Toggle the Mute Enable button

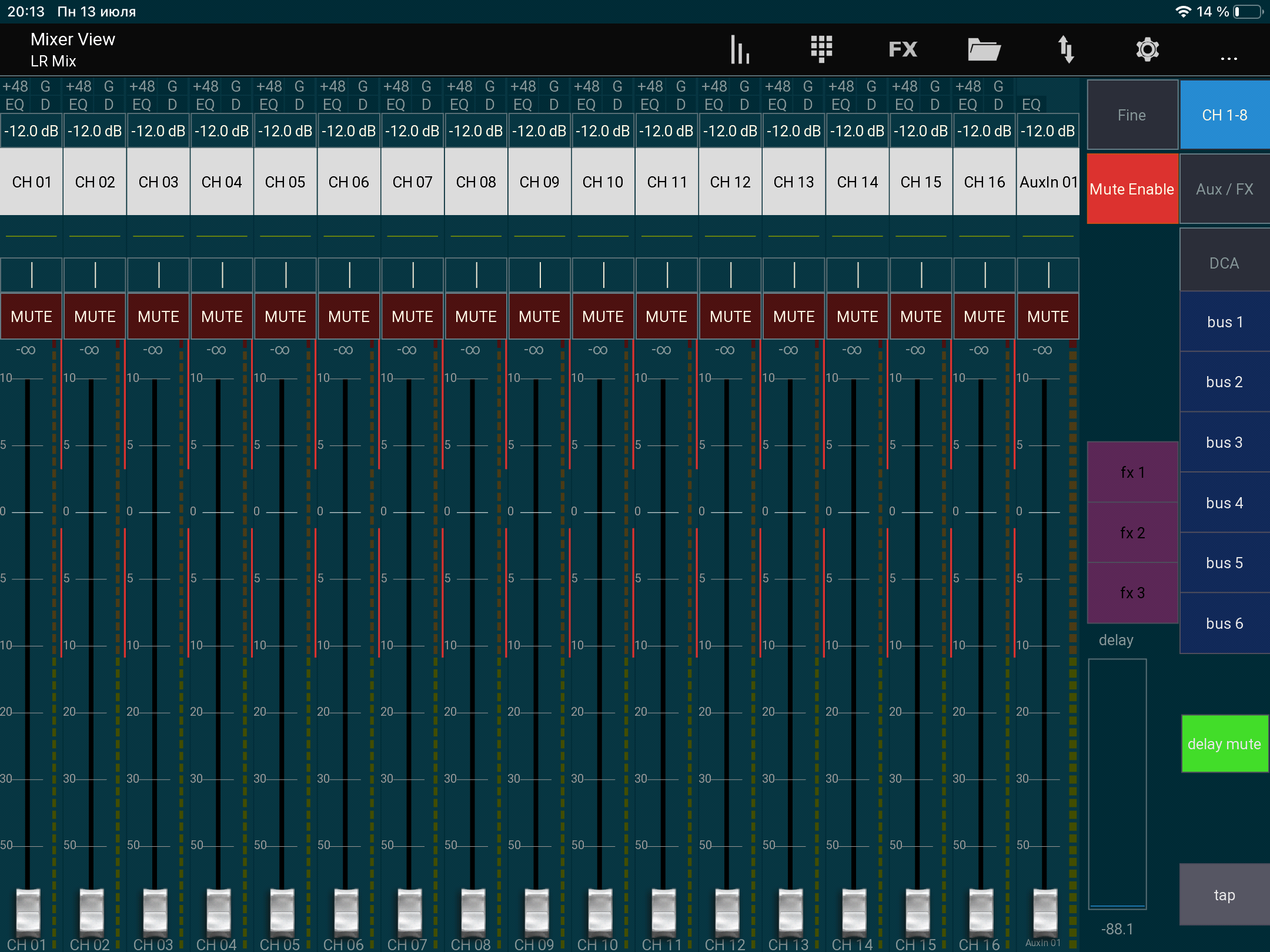[1132, 189]
